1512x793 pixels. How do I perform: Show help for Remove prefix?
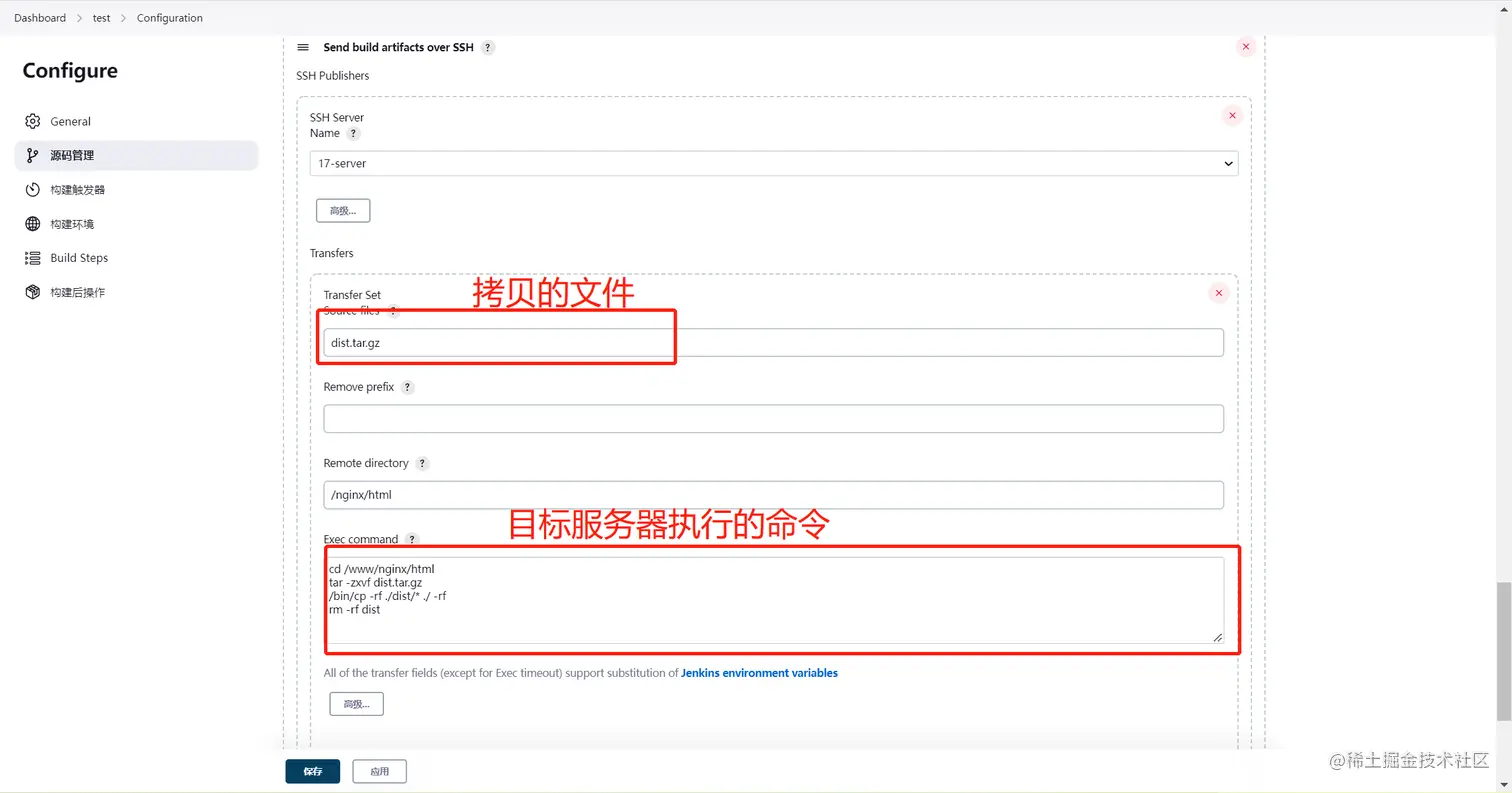(407, 387)
